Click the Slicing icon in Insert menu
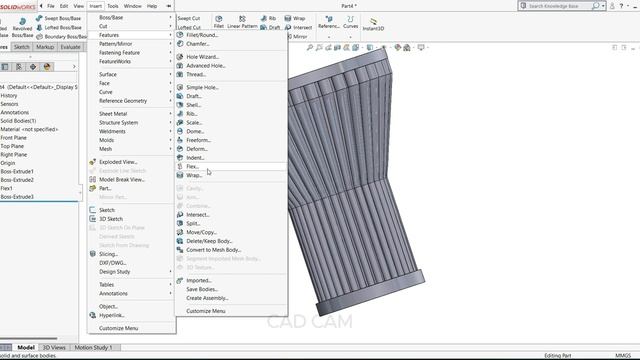 (93, 254)
